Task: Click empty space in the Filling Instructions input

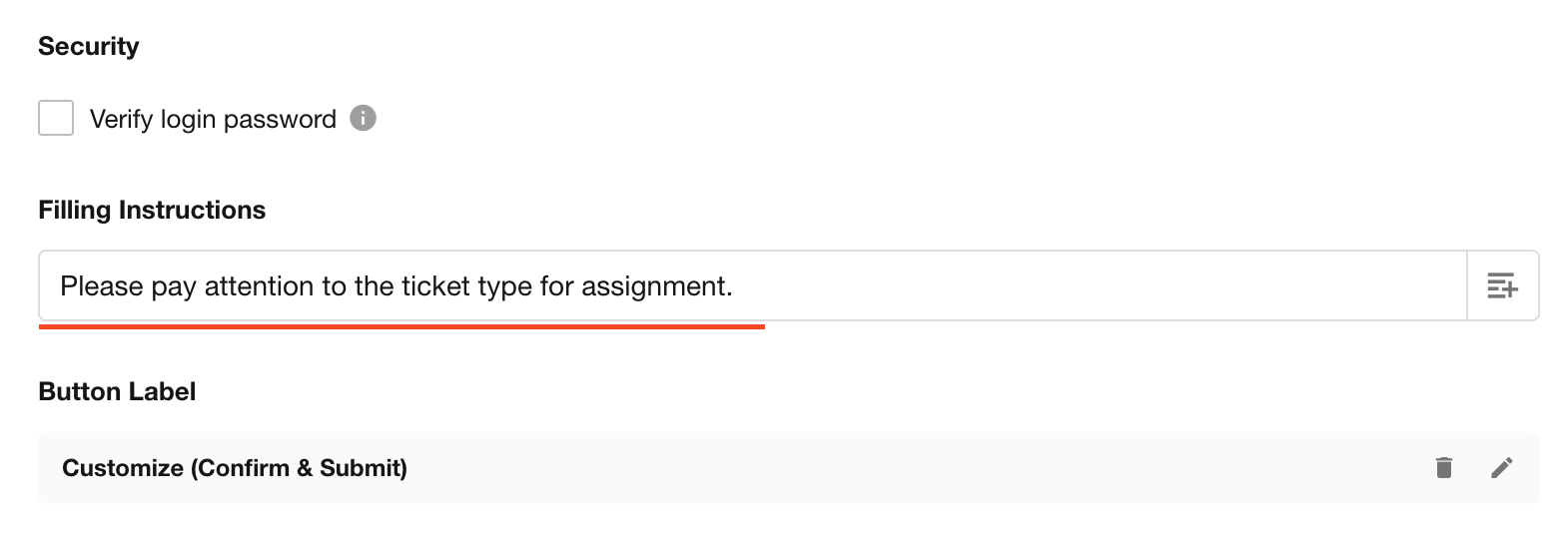Action: (1099, 285)
